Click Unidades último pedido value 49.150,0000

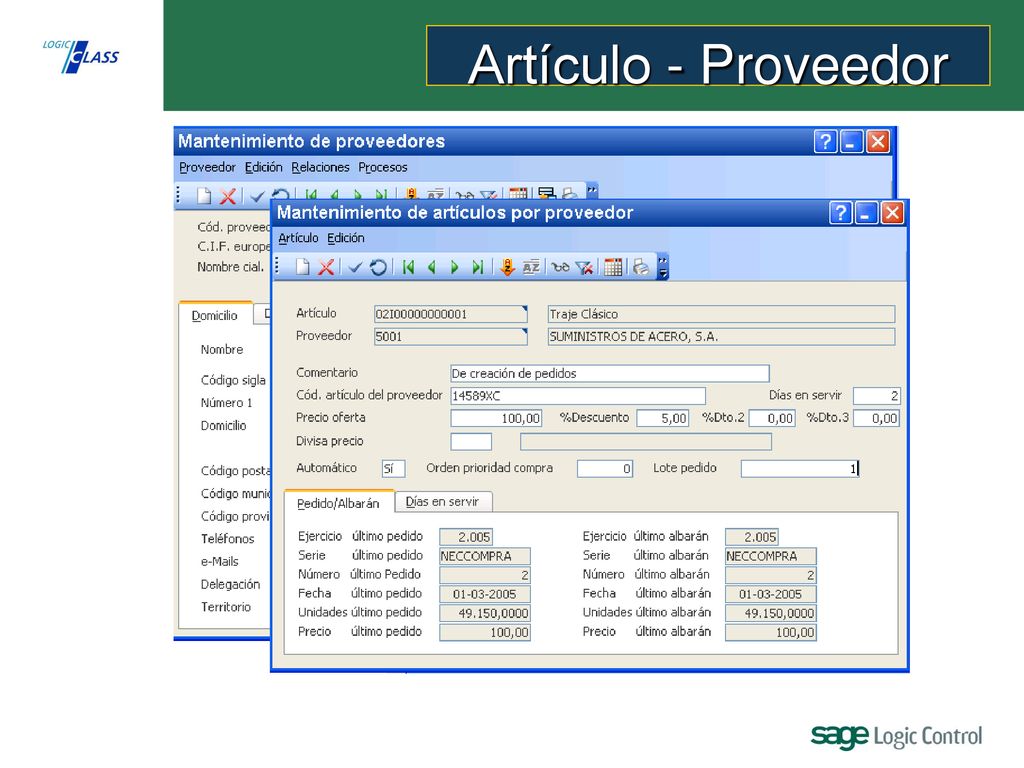pyautogui.click(x=485, y=613)
